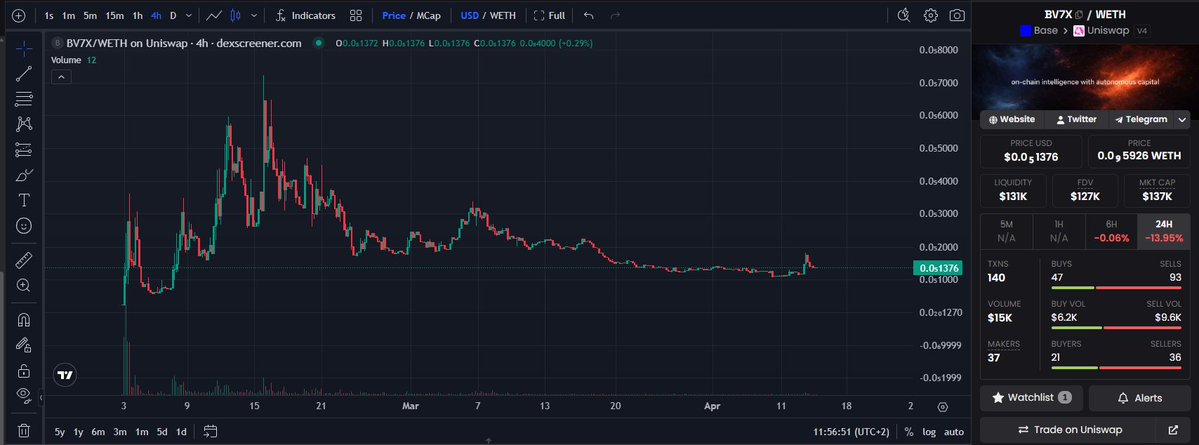Switch chart to Price view
1199x445 pixels.
[394, 15]
